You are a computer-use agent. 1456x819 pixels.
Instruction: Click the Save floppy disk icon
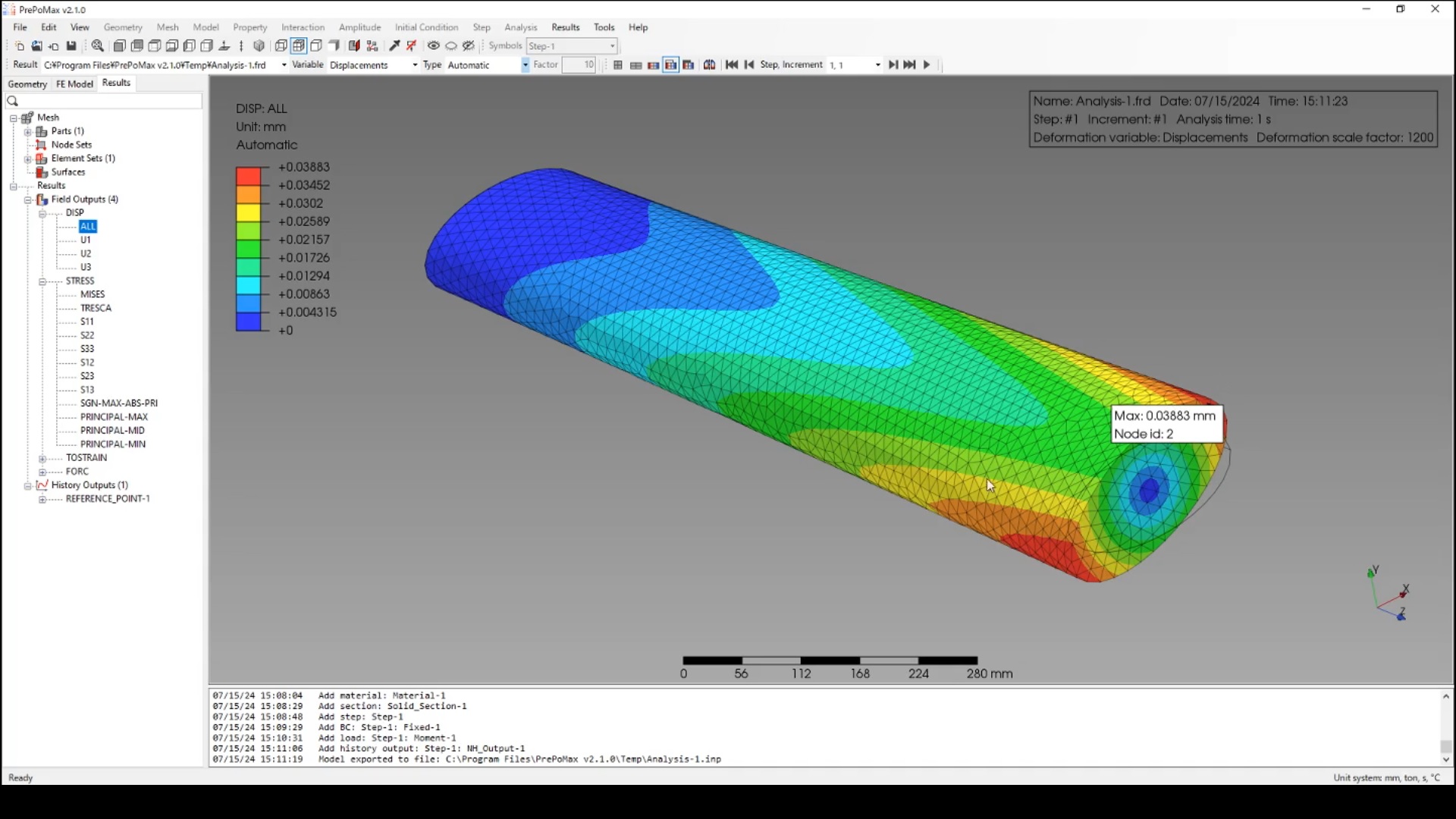pos(71,46)
